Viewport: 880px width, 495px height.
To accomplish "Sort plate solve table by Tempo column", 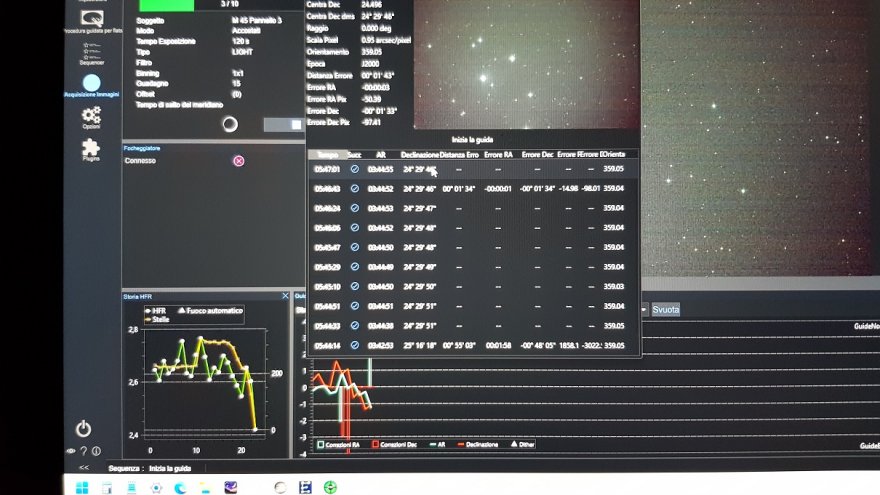I will (327, 155).
